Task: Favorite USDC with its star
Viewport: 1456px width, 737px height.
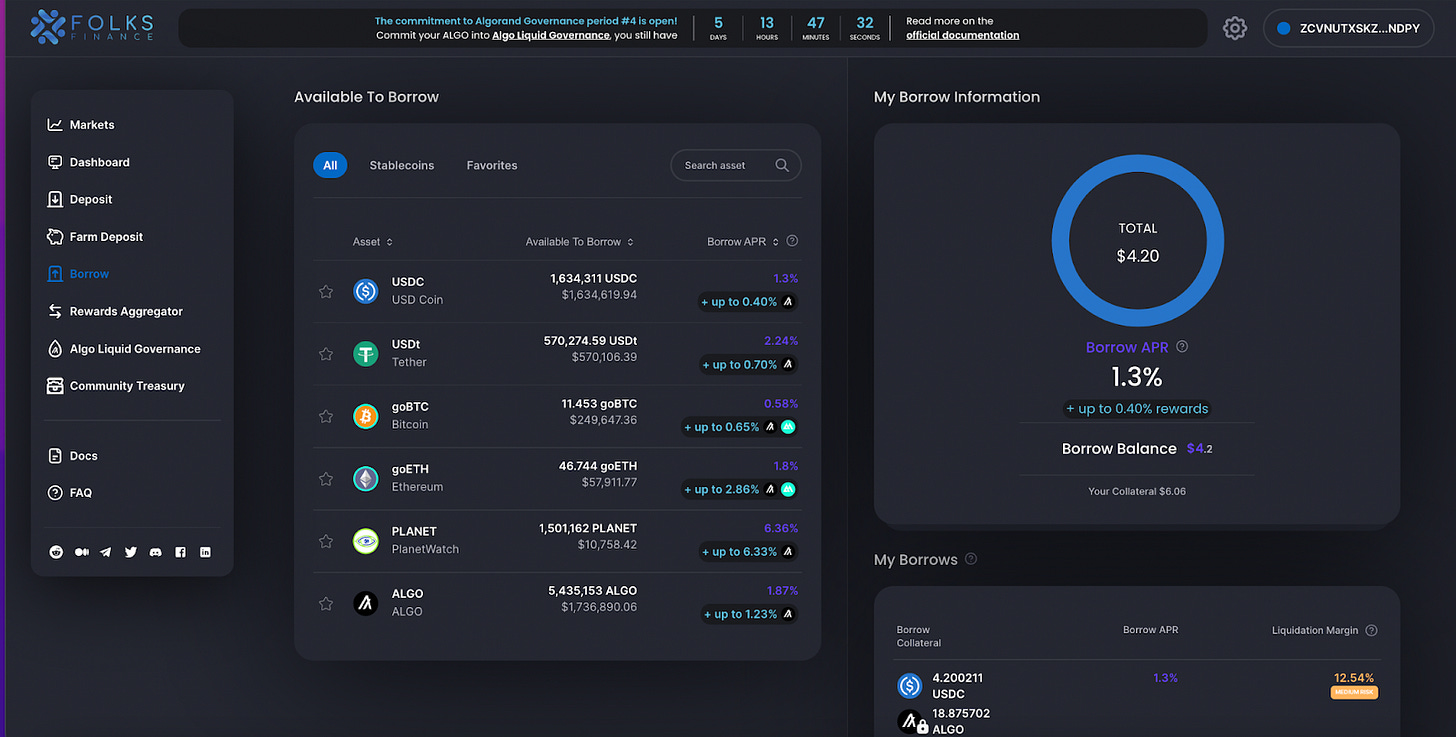Action: point(325,291)
